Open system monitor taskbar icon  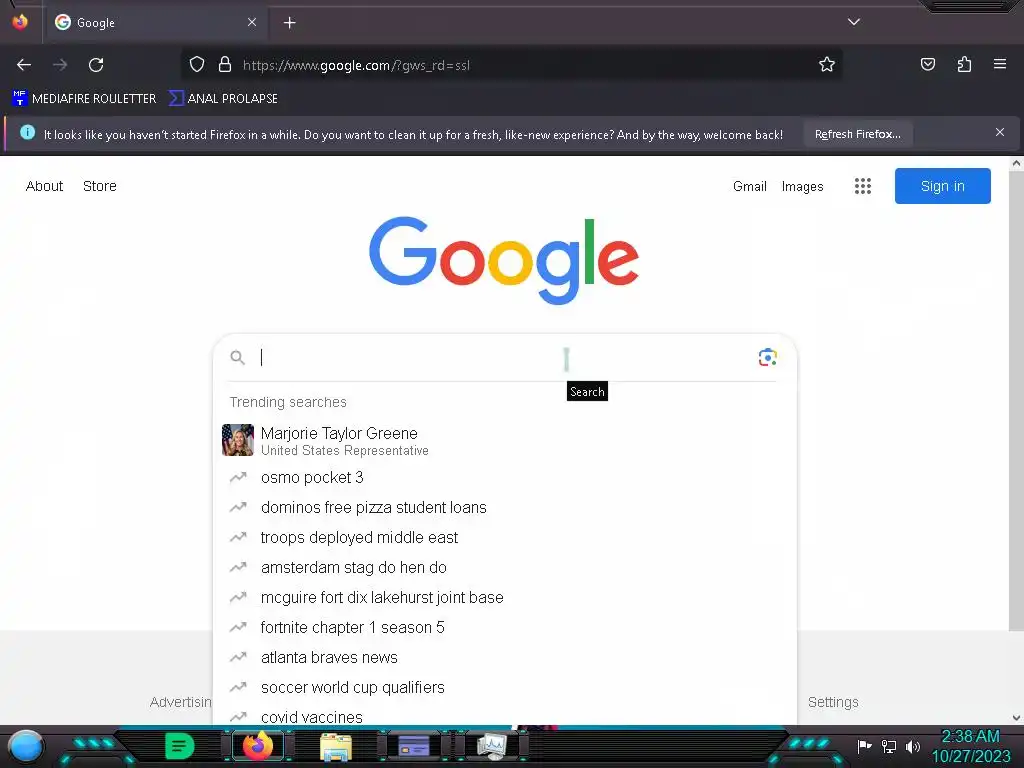point(492,746)
